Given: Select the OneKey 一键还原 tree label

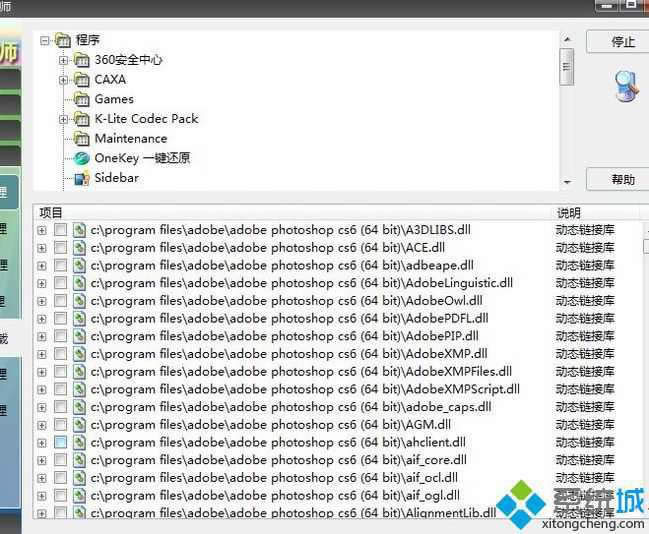Looking at the screenshot, I should pyautogui.click(x=142, y=158).
